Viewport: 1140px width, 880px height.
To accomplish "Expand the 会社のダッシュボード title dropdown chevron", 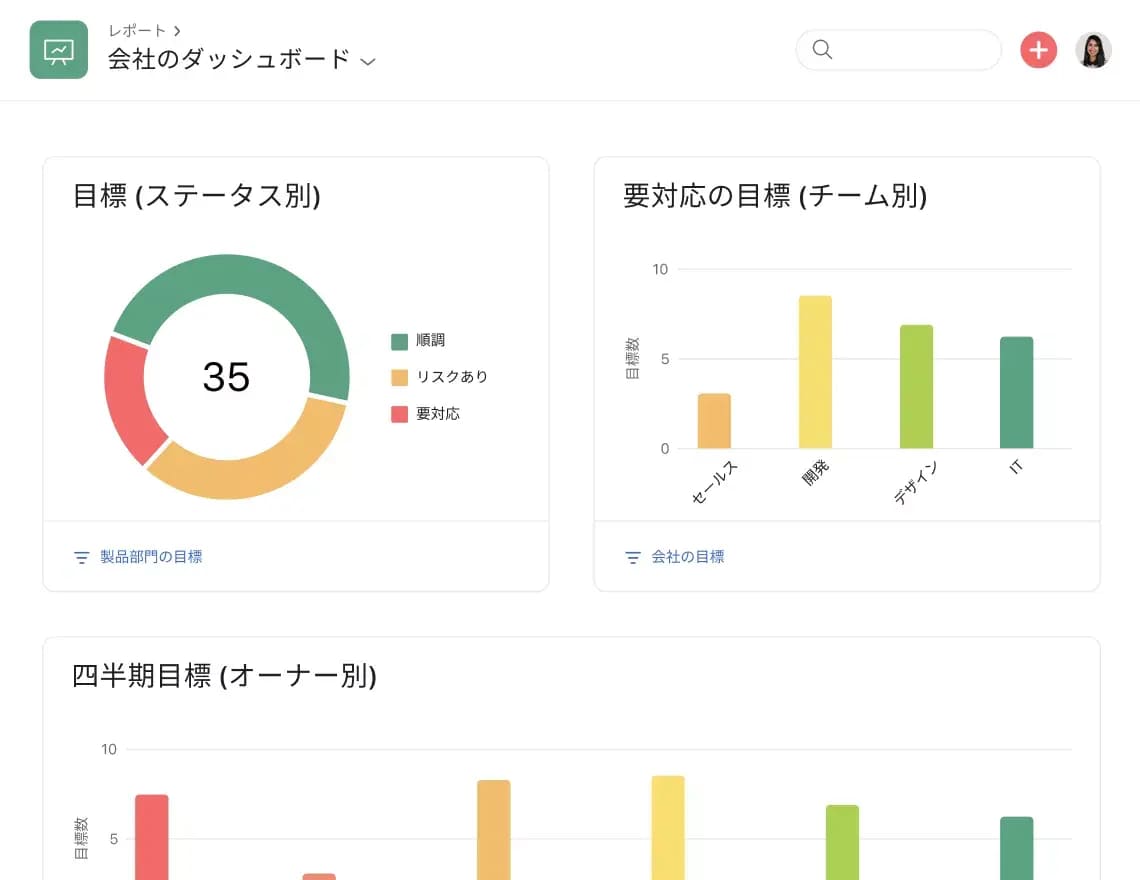I will click(x=368, y=62).
